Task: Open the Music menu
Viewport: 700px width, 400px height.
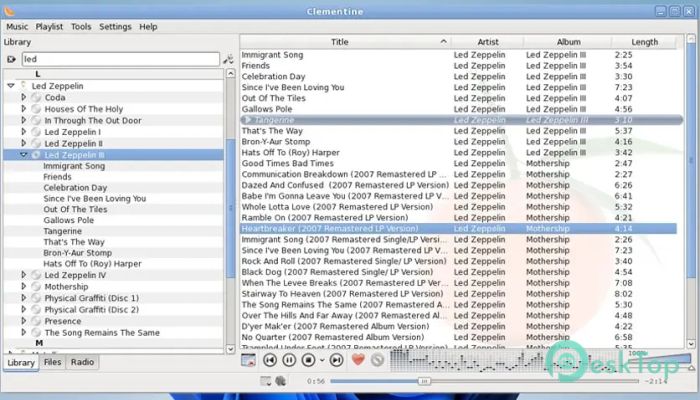Action: (x=17, y=27)
